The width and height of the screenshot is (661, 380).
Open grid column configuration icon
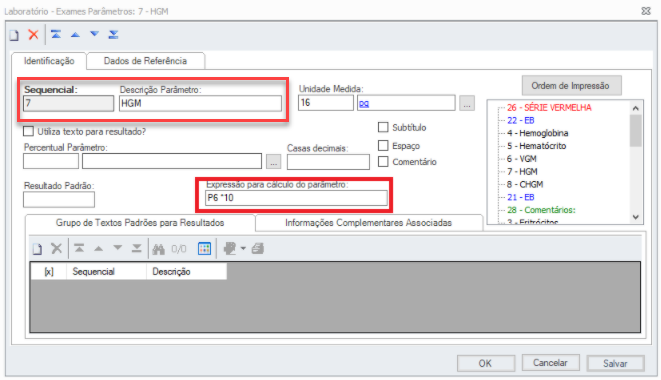point(204,249)
